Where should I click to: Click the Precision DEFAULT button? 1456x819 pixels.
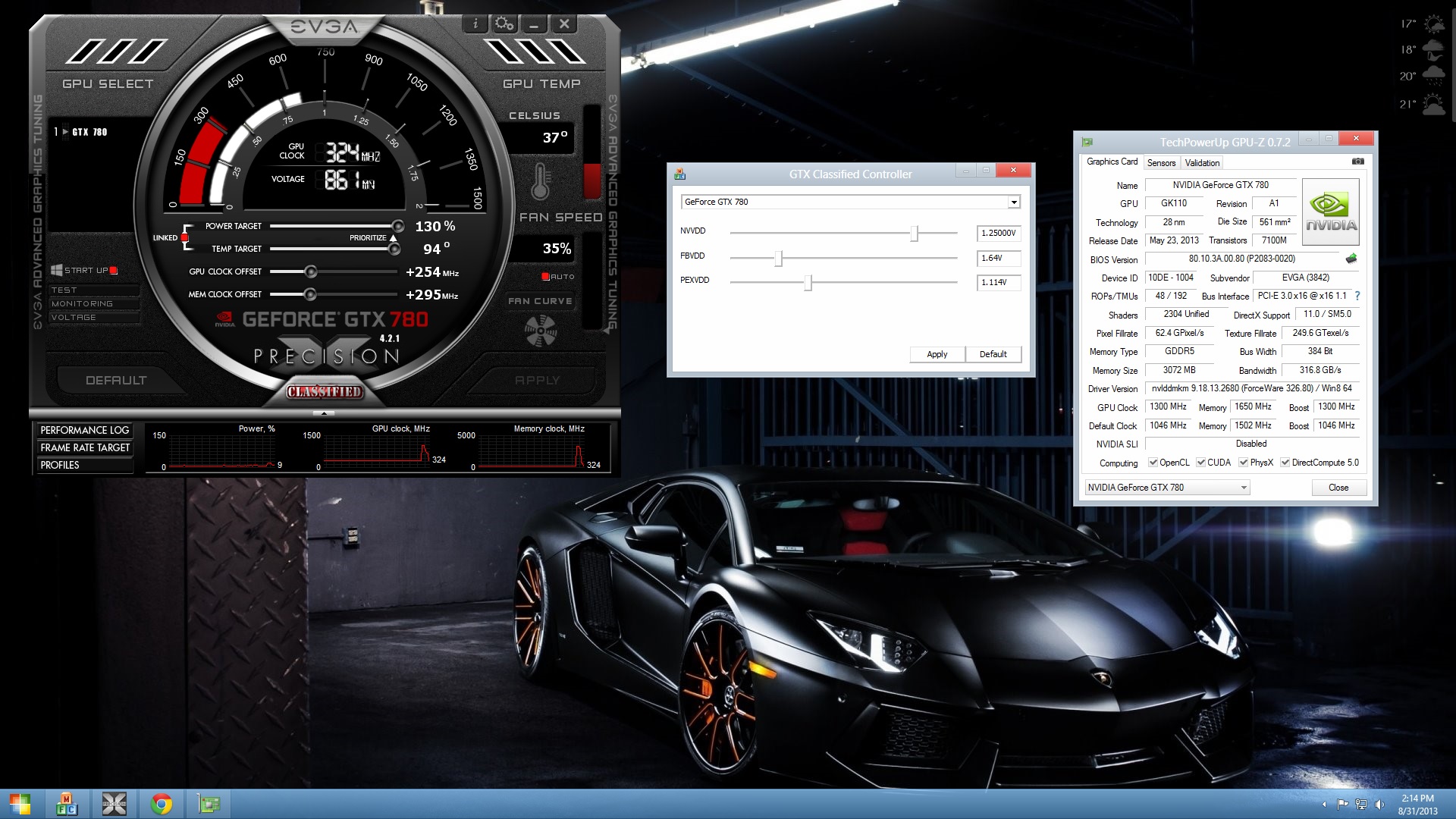(116, 380)
